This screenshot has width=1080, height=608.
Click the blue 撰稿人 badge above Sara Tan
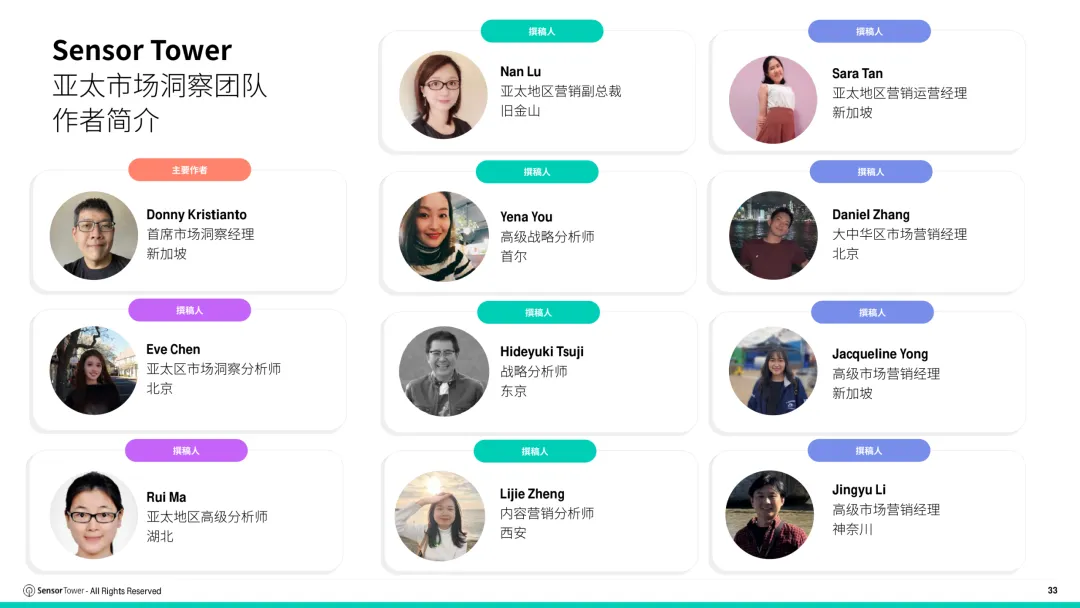[x=869, y=31]
